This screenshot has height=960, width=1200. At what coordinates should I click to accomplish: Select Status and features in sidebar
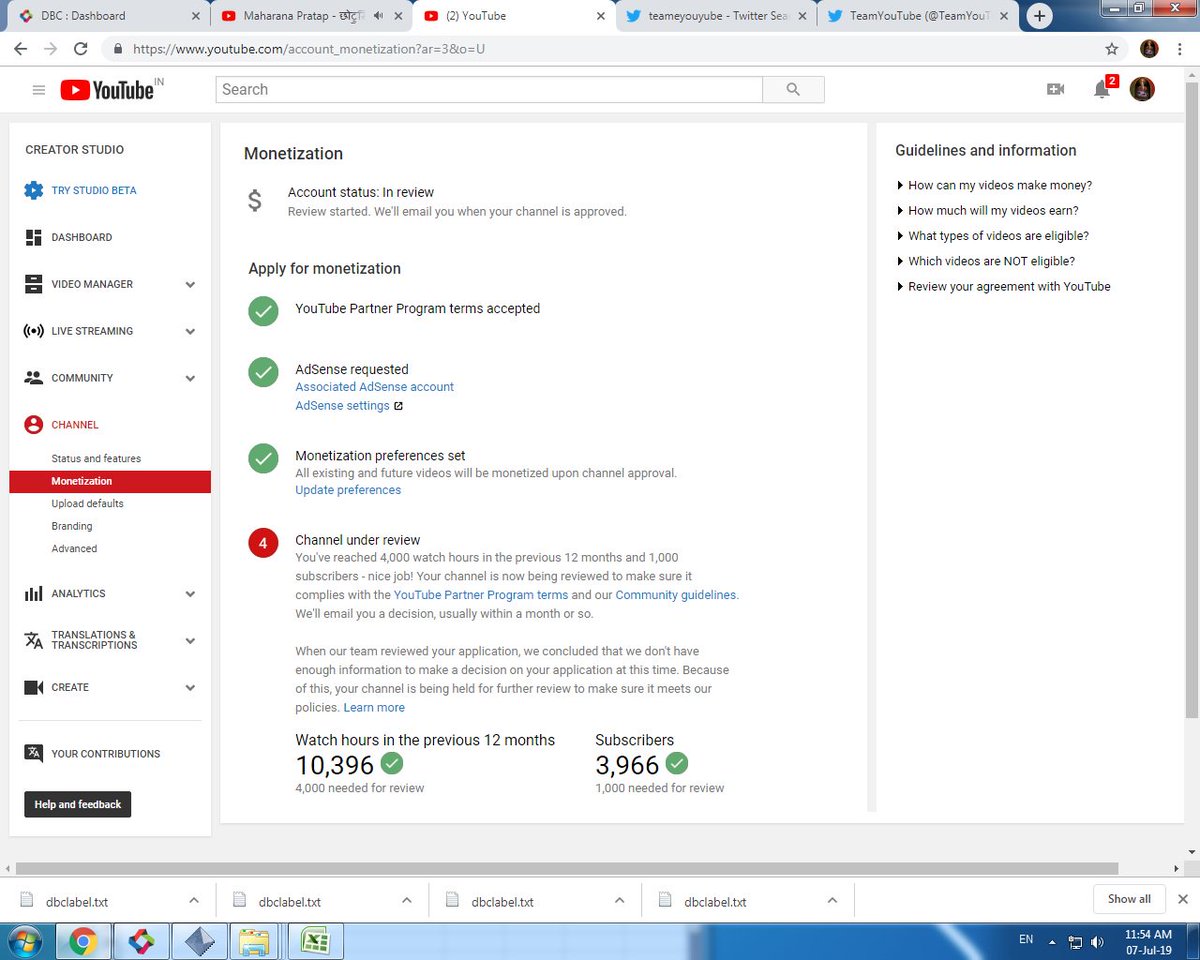[x=96, y=458]
